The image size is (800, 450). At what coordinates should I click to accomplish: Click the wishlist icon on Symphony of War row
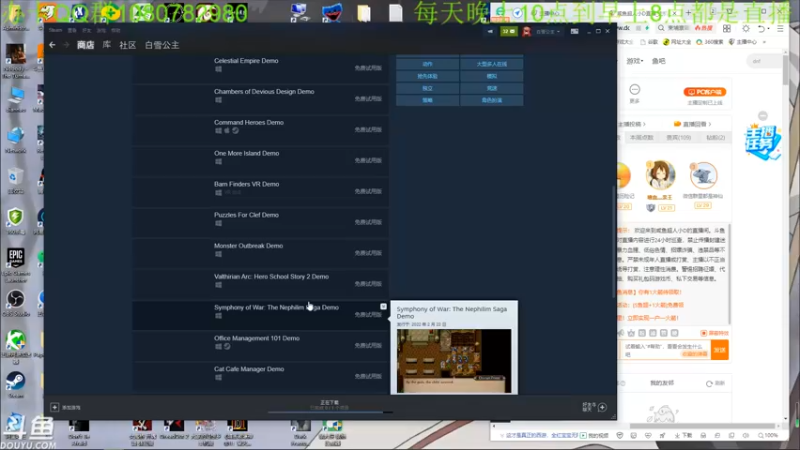coord(383,306)
